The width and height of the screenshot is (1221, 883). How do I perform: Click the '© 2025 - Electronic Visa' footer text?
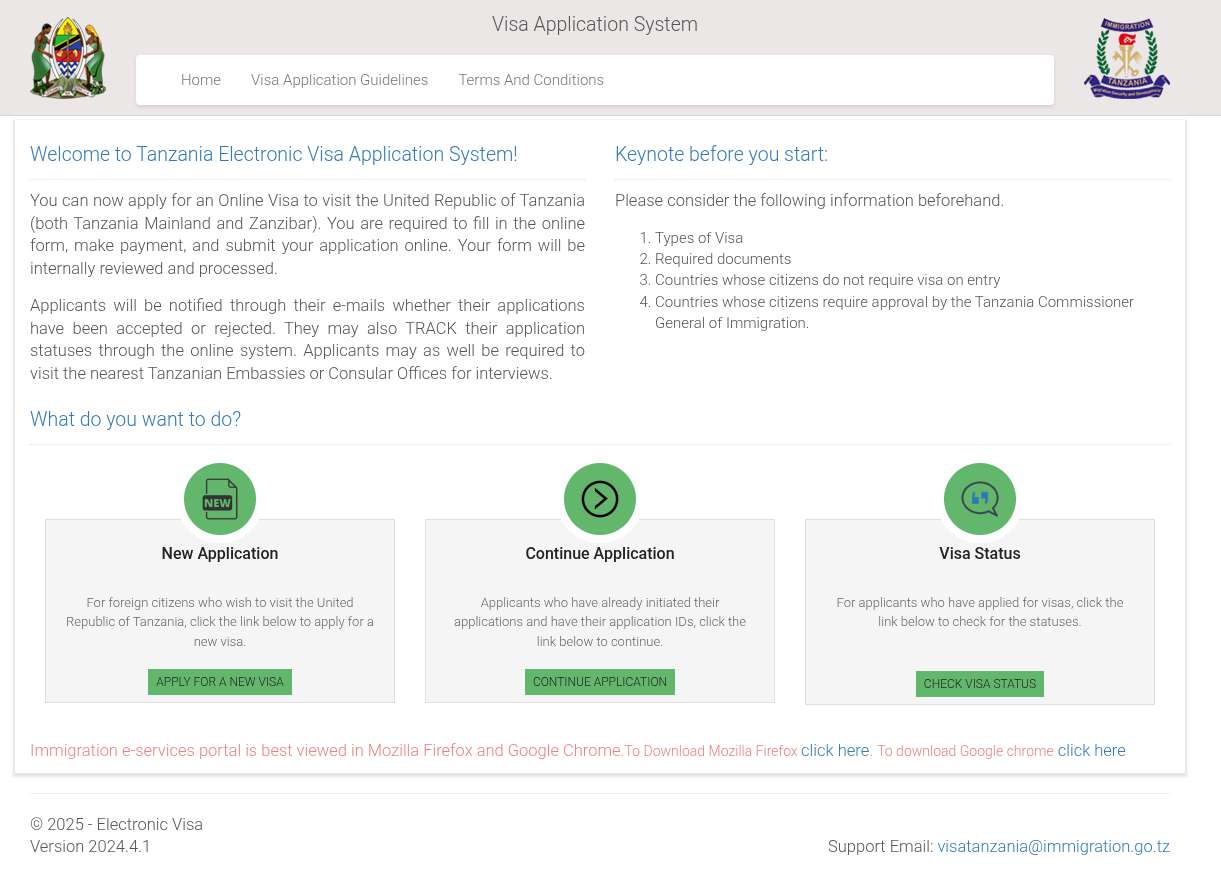(x=116, y=825)
